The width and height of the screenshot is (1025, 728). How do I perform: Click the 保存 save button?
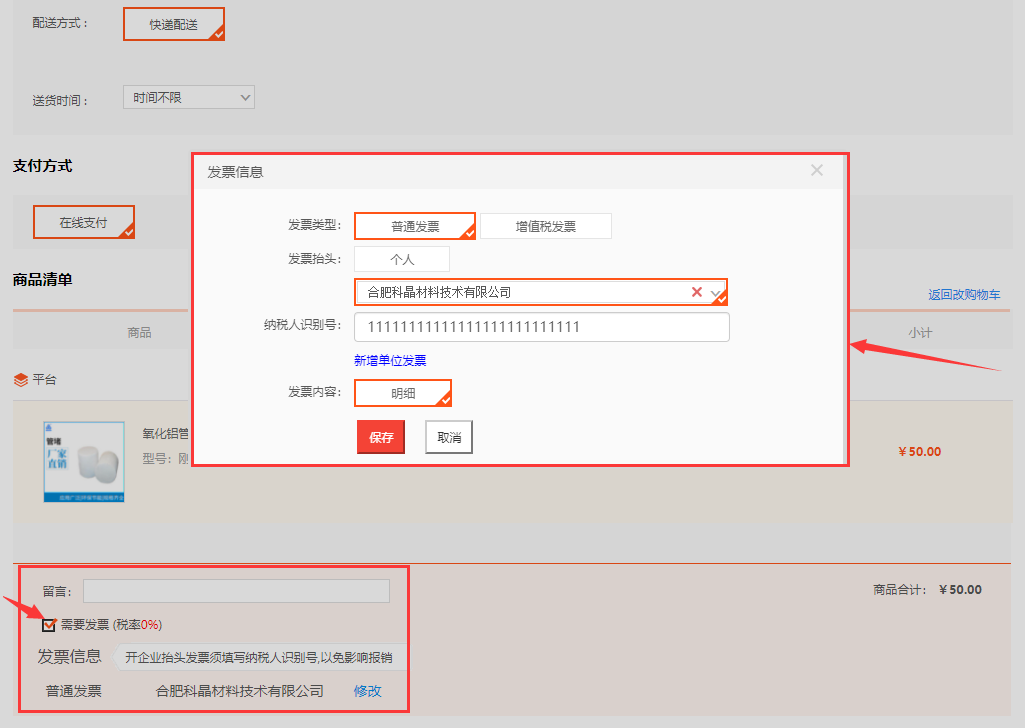click(x=380, y=437)
